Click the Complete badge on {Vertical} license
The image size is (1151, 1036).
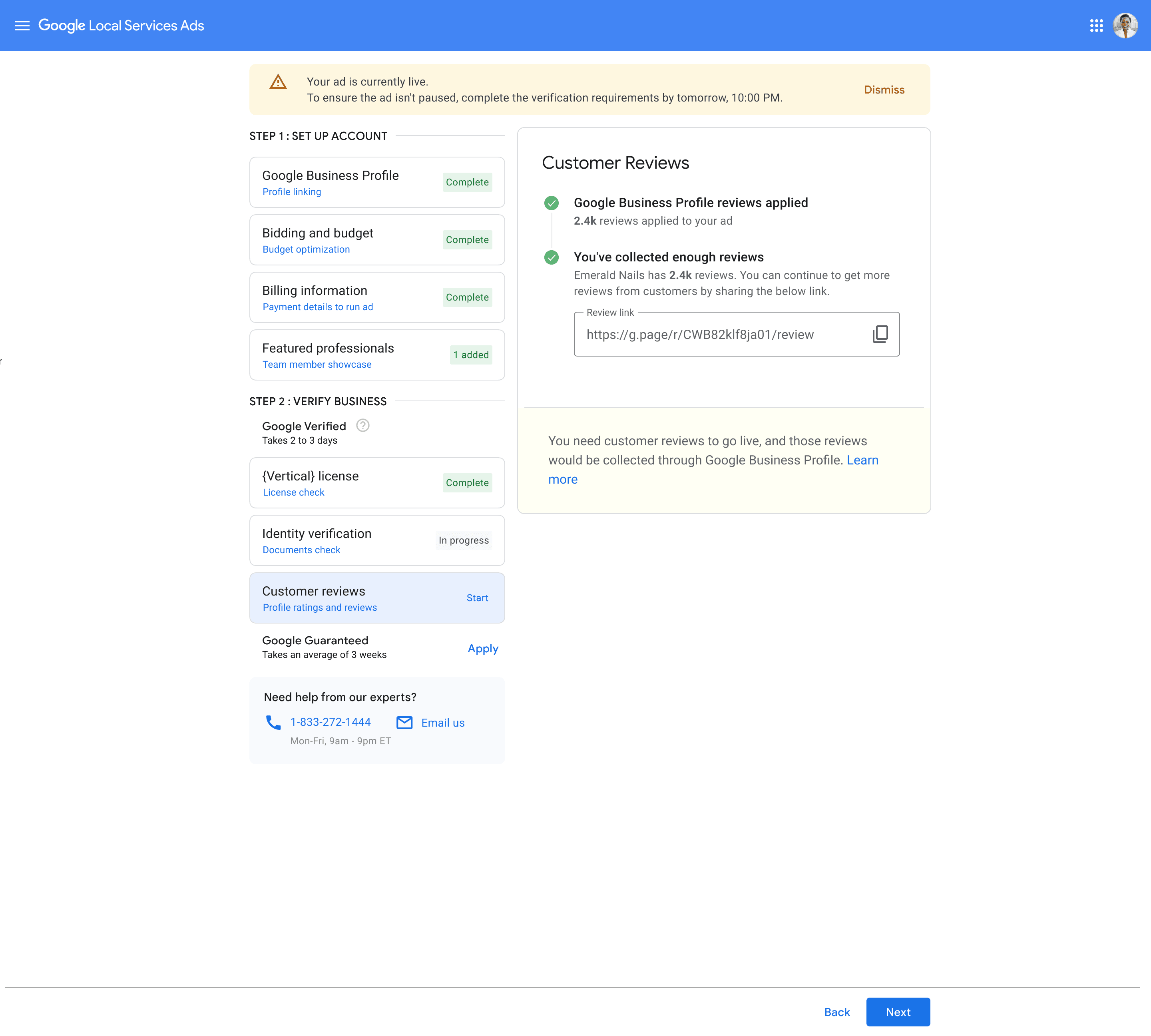(x=467, y=483)
